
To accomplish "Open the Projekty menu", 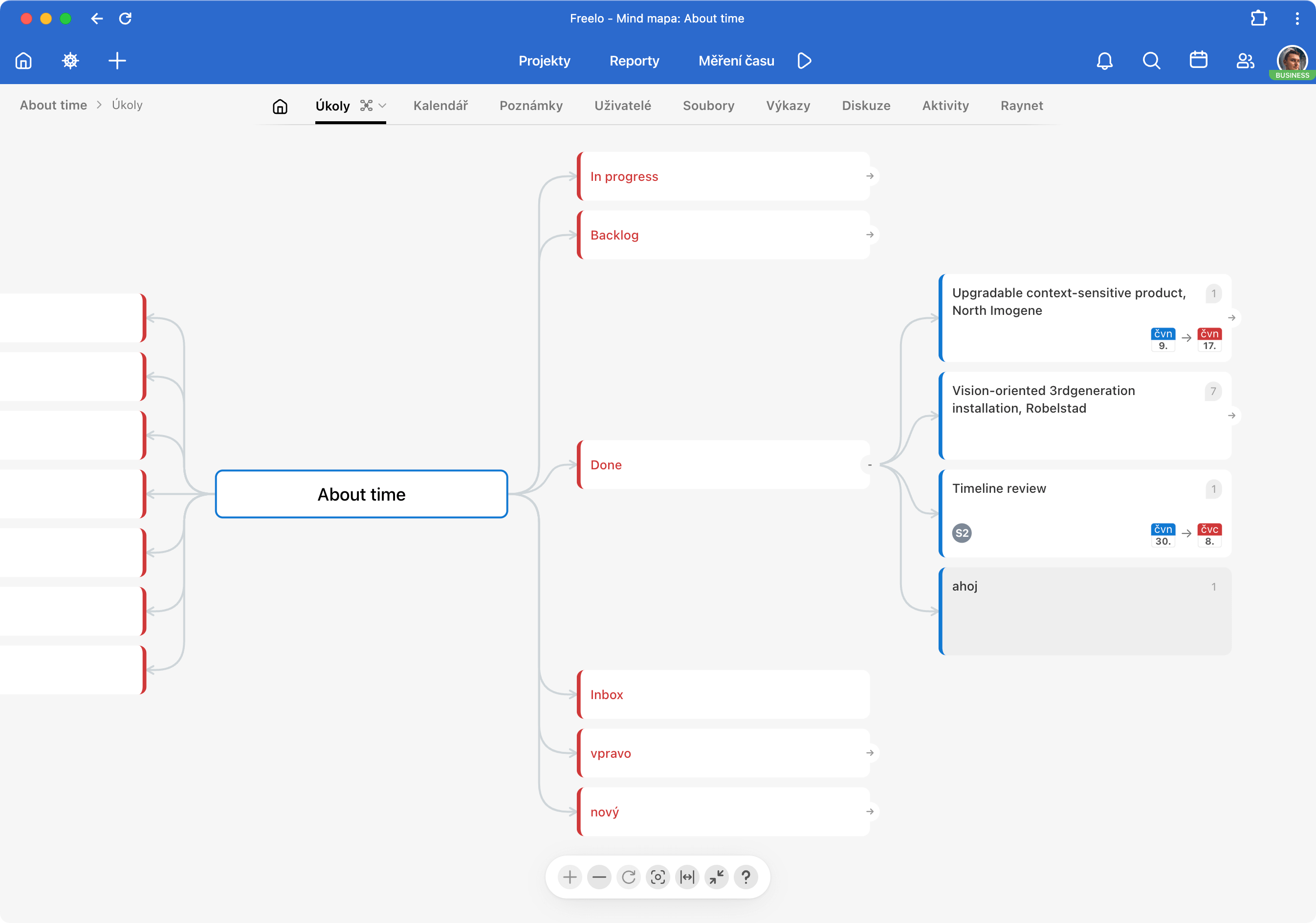I will (544, 61).
